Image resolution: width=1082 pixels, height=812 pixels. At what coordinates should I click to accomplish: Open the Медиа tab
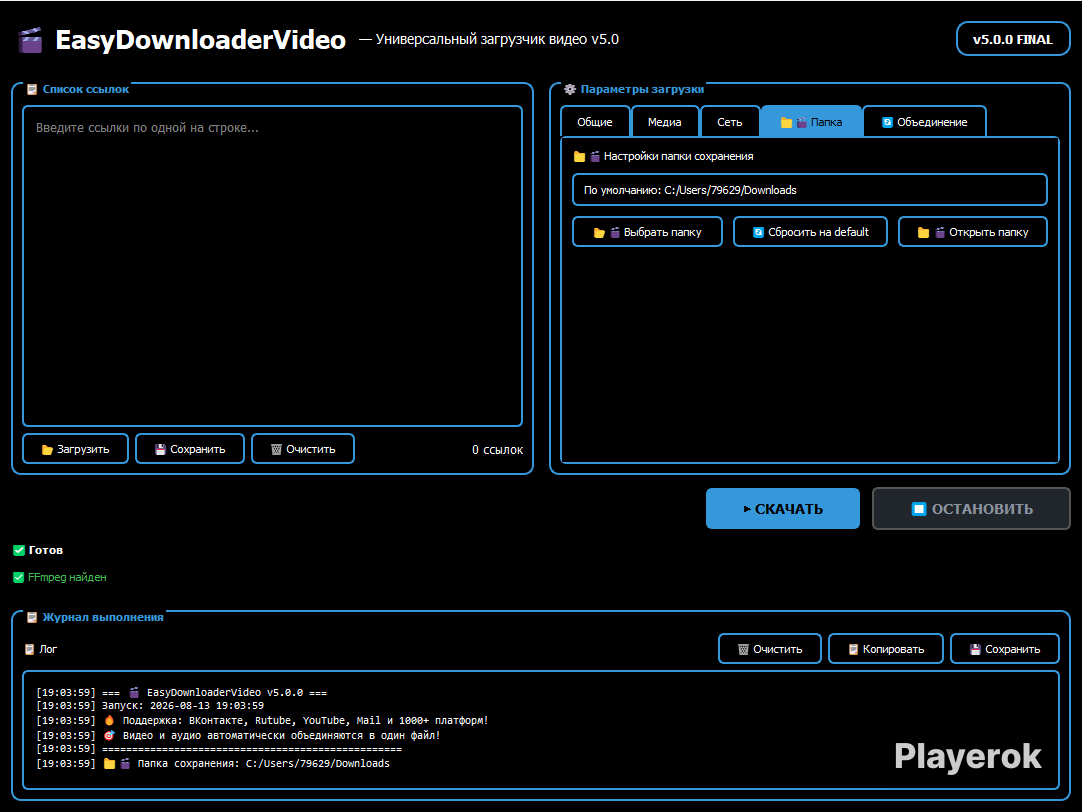[665, 122]
